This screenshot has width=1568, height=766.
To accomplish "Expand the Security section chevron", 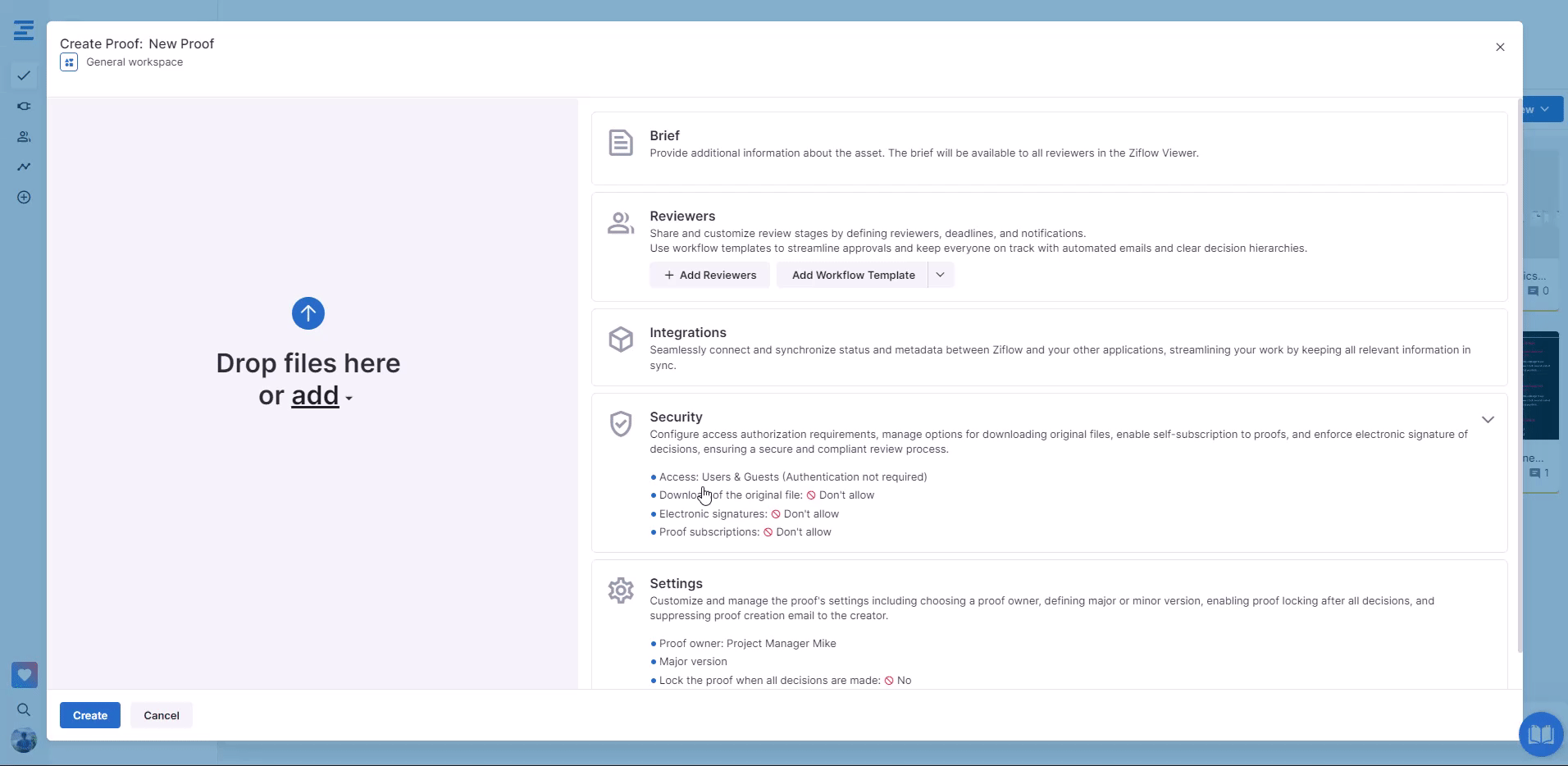I will tap(1488, 419).
